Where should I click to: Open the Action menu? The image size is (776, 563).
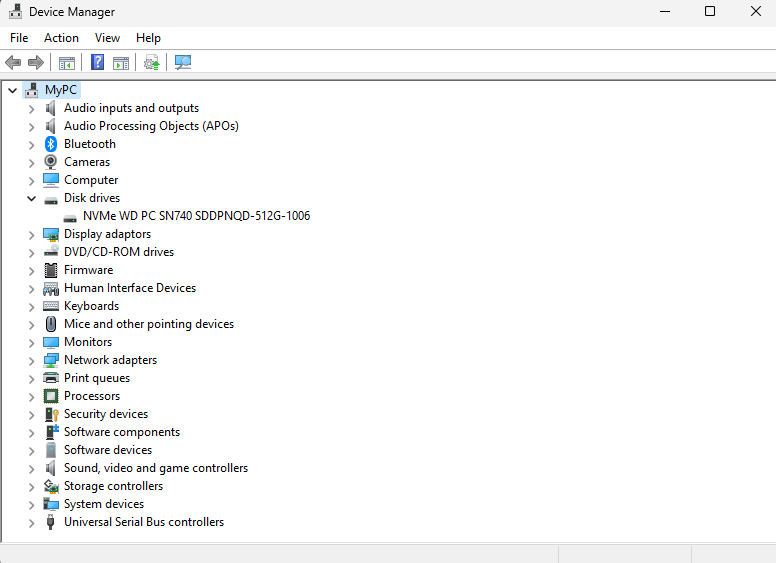(x=61, y=38)
